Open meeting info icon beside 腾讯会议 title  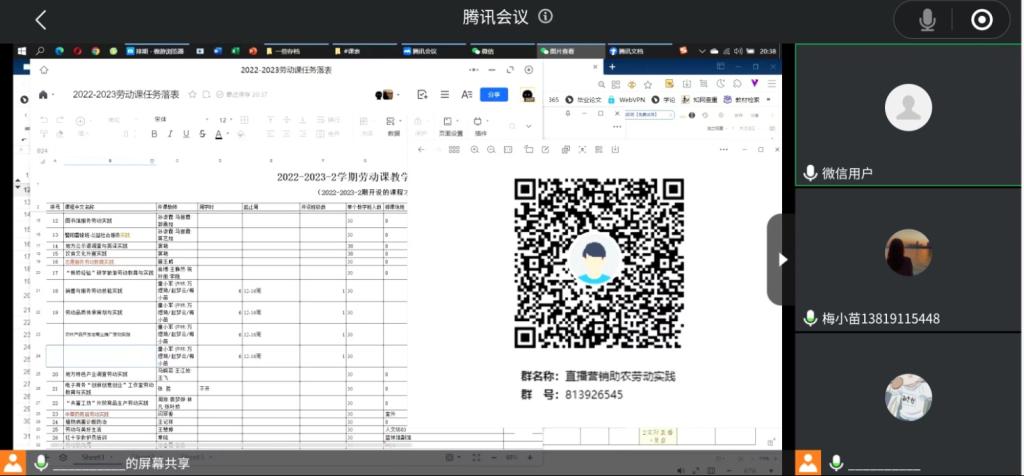[x=545, y=16]
